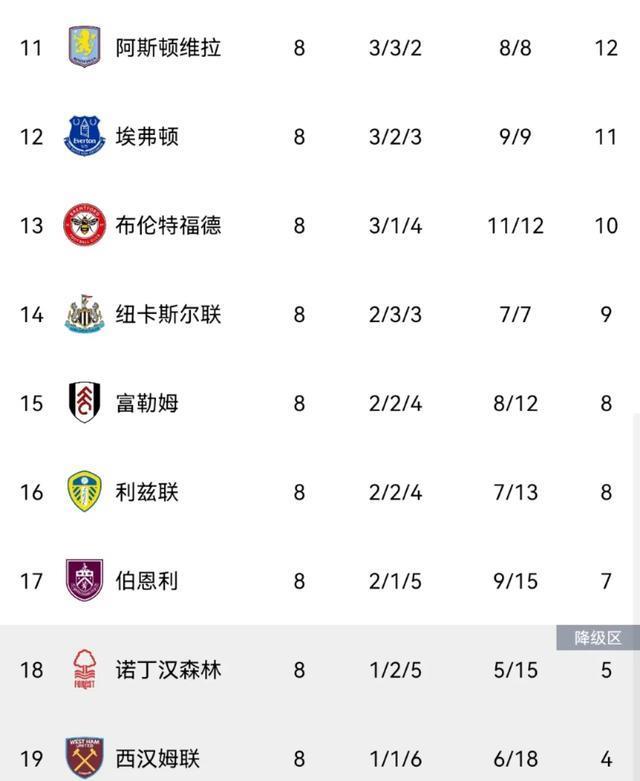Open the 富勒姆 team link
This screenshot has width=640, height=781.
coord(146,403)
